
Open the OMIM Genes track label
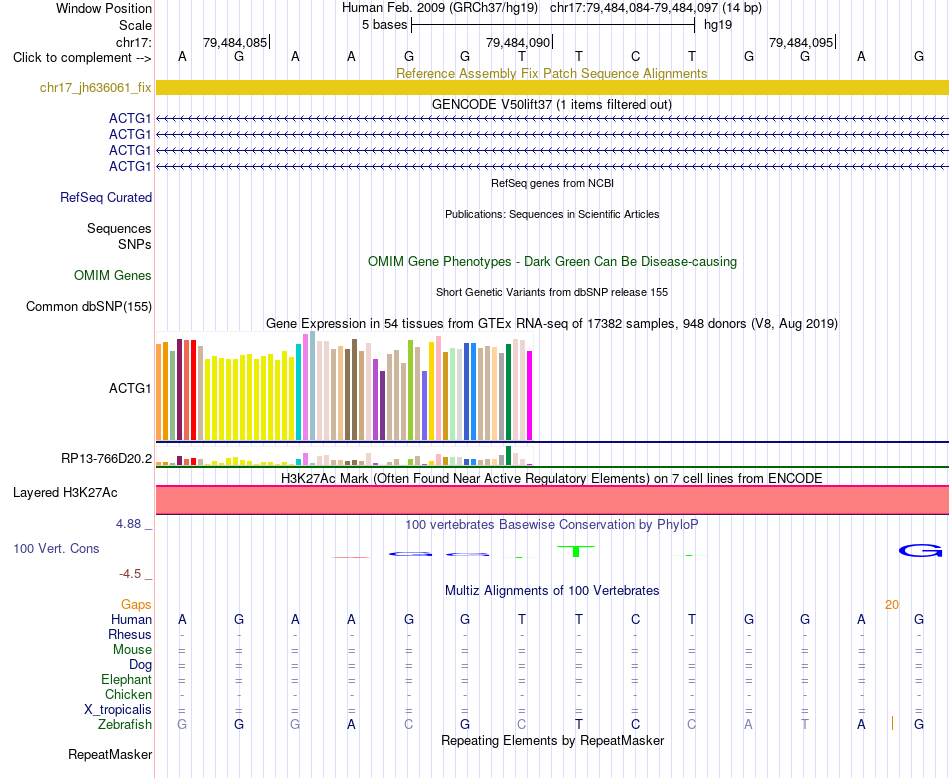tap(113, 276)
